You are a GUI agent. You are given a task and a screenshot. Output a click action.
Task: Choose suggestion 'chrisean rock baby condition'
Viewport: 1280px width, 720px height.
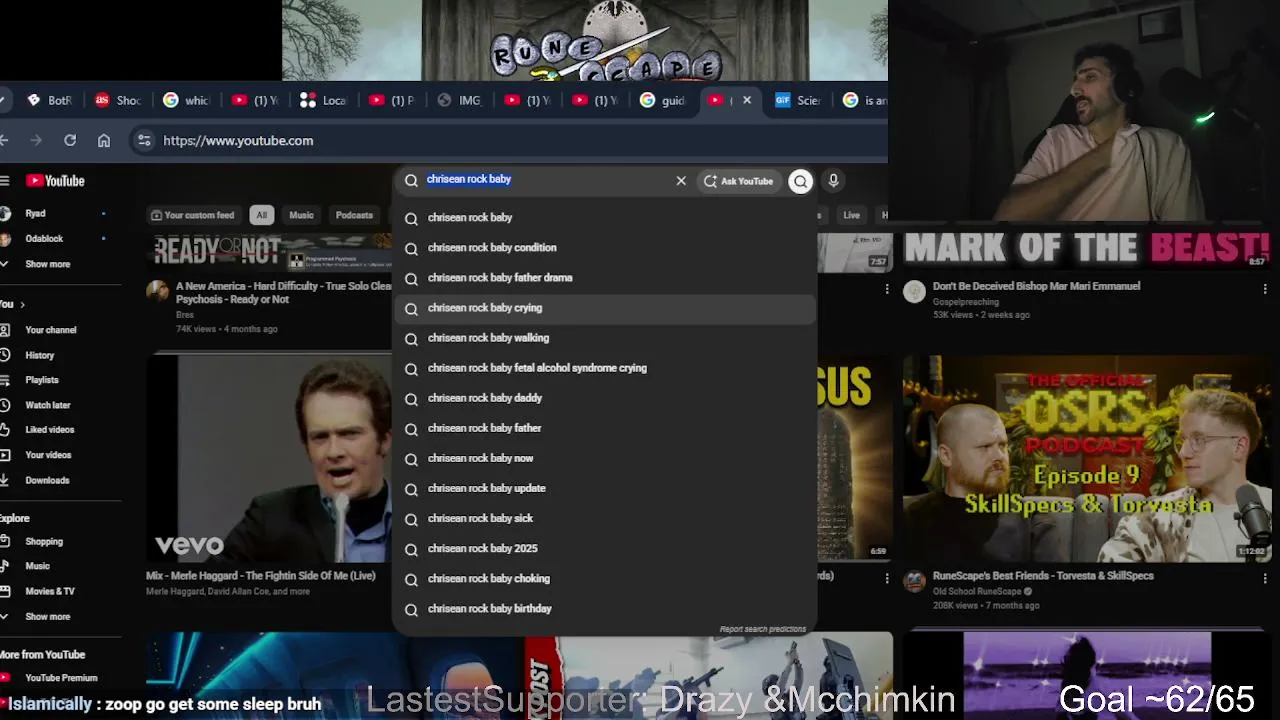click(x=606, y=248)
